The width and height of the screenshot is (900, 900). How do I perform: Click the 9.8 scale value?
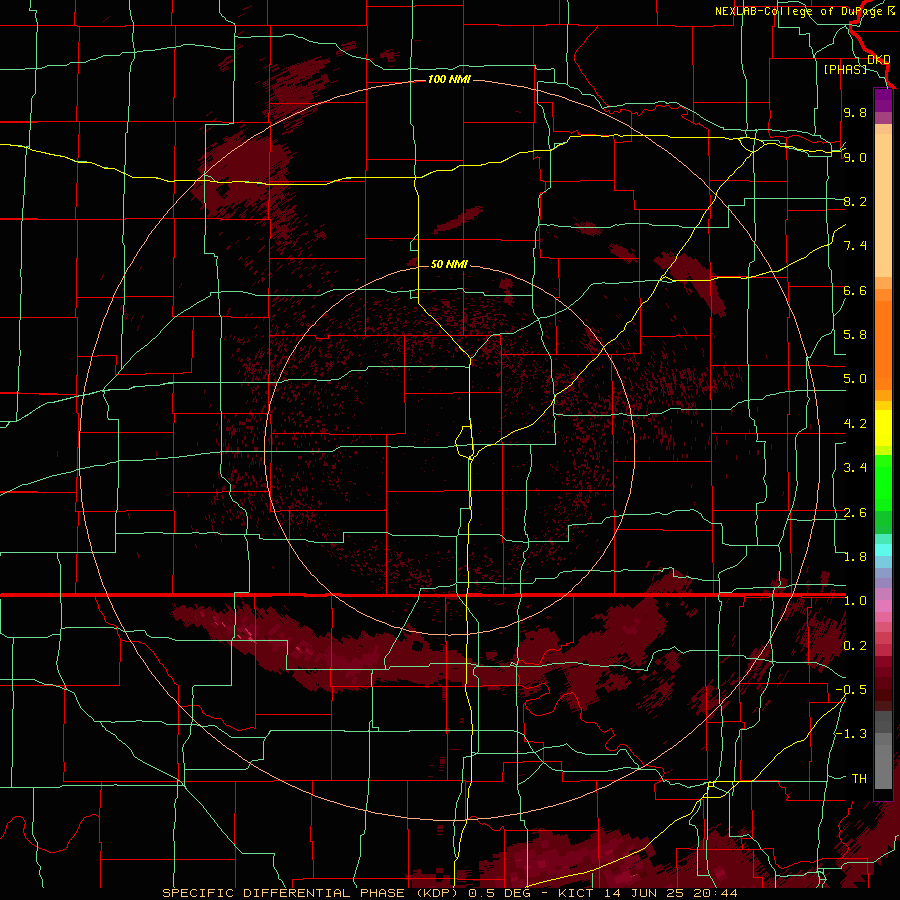click(x=855, y=112)
